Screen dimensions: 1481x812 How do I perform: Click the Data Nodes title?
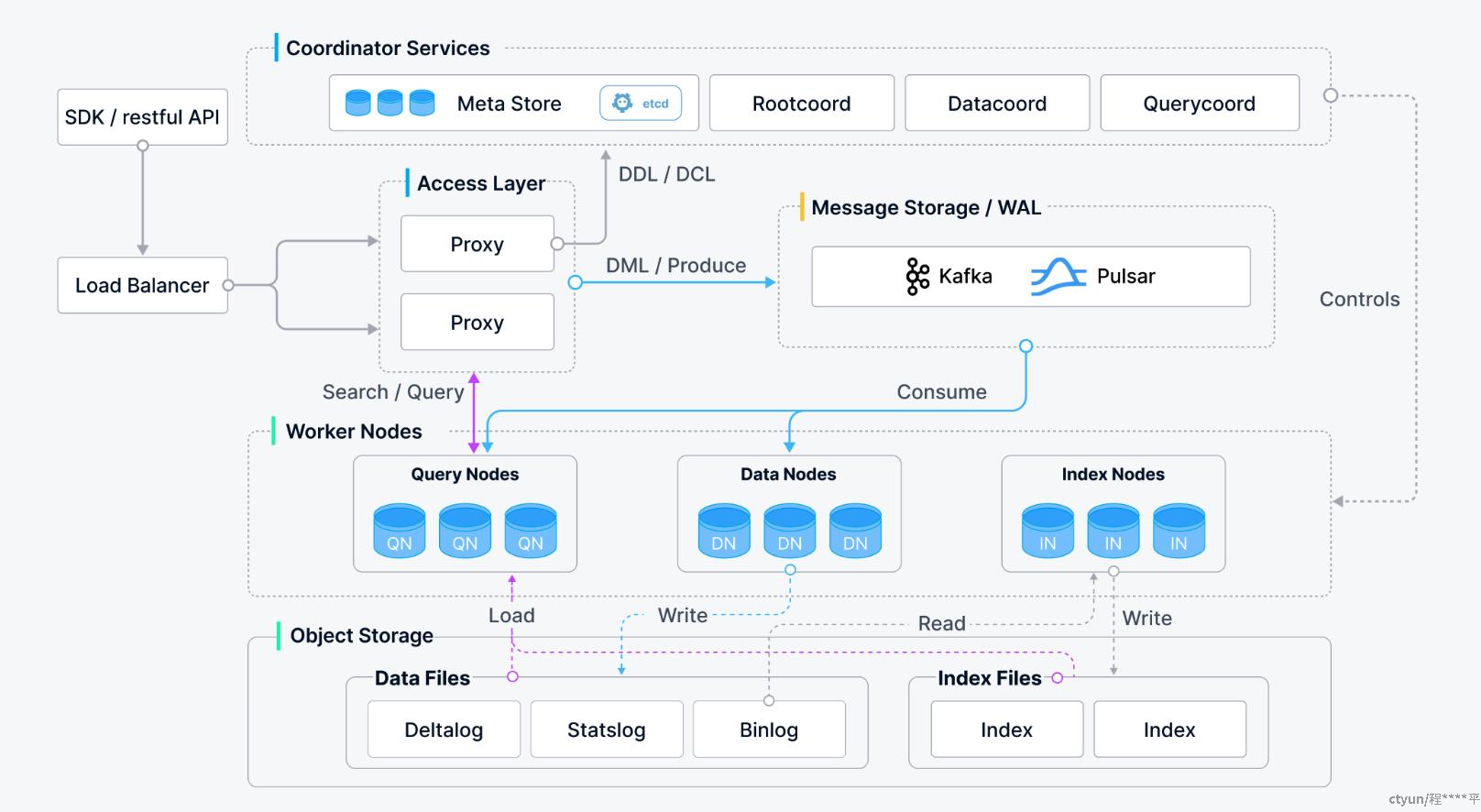tap(788, 474)
